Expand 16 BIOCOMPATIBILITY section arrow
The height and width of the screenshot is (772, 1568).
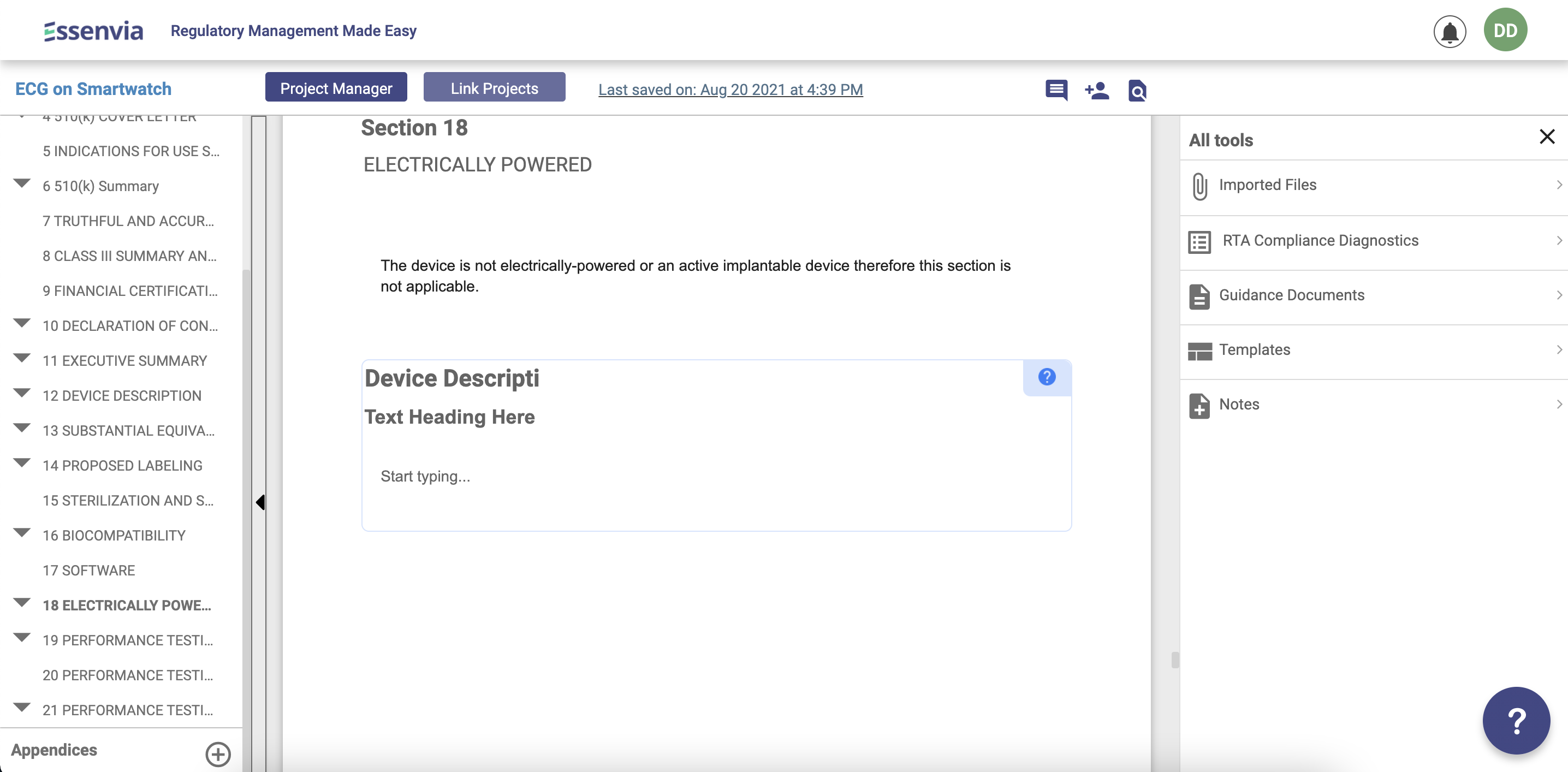[x=22, y=533]
